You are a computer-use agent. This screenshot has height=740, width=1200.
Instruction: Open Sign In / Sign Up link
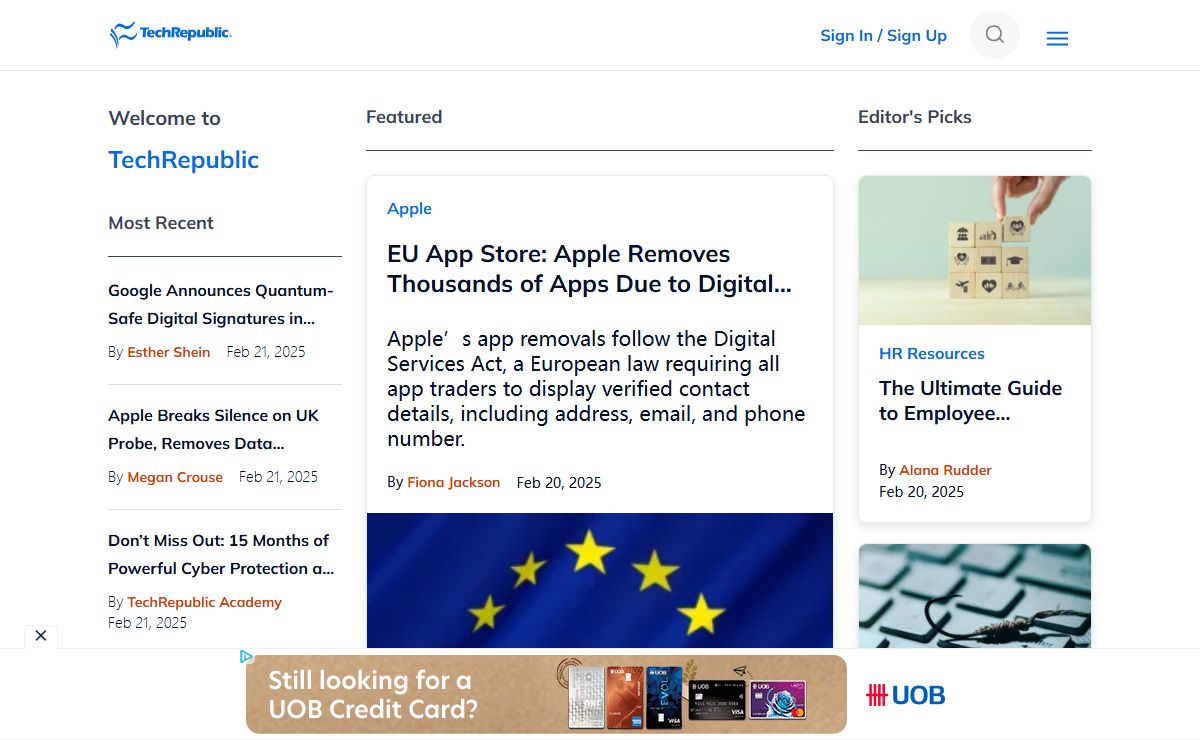pyautogui.click(x=883, y=36)
